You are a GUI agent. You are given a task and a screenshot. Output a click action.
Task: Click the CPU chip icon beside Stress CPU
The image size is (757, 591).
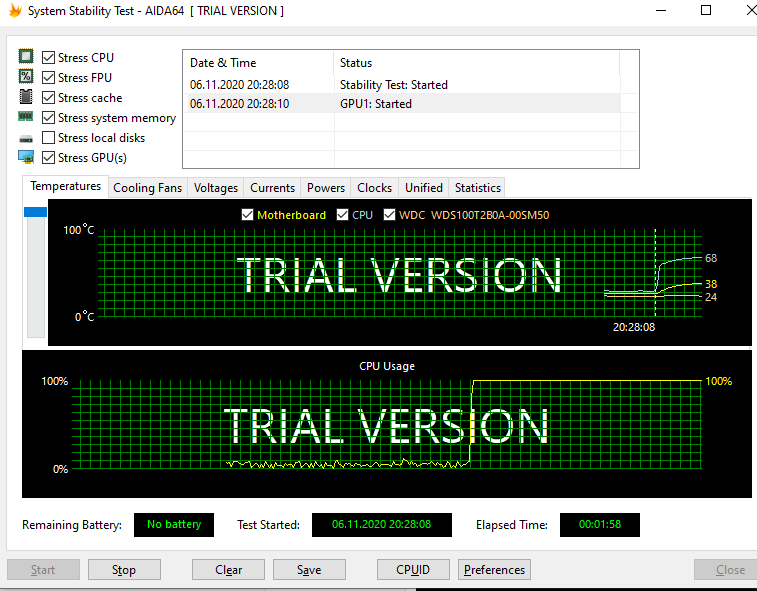(26, 56)
